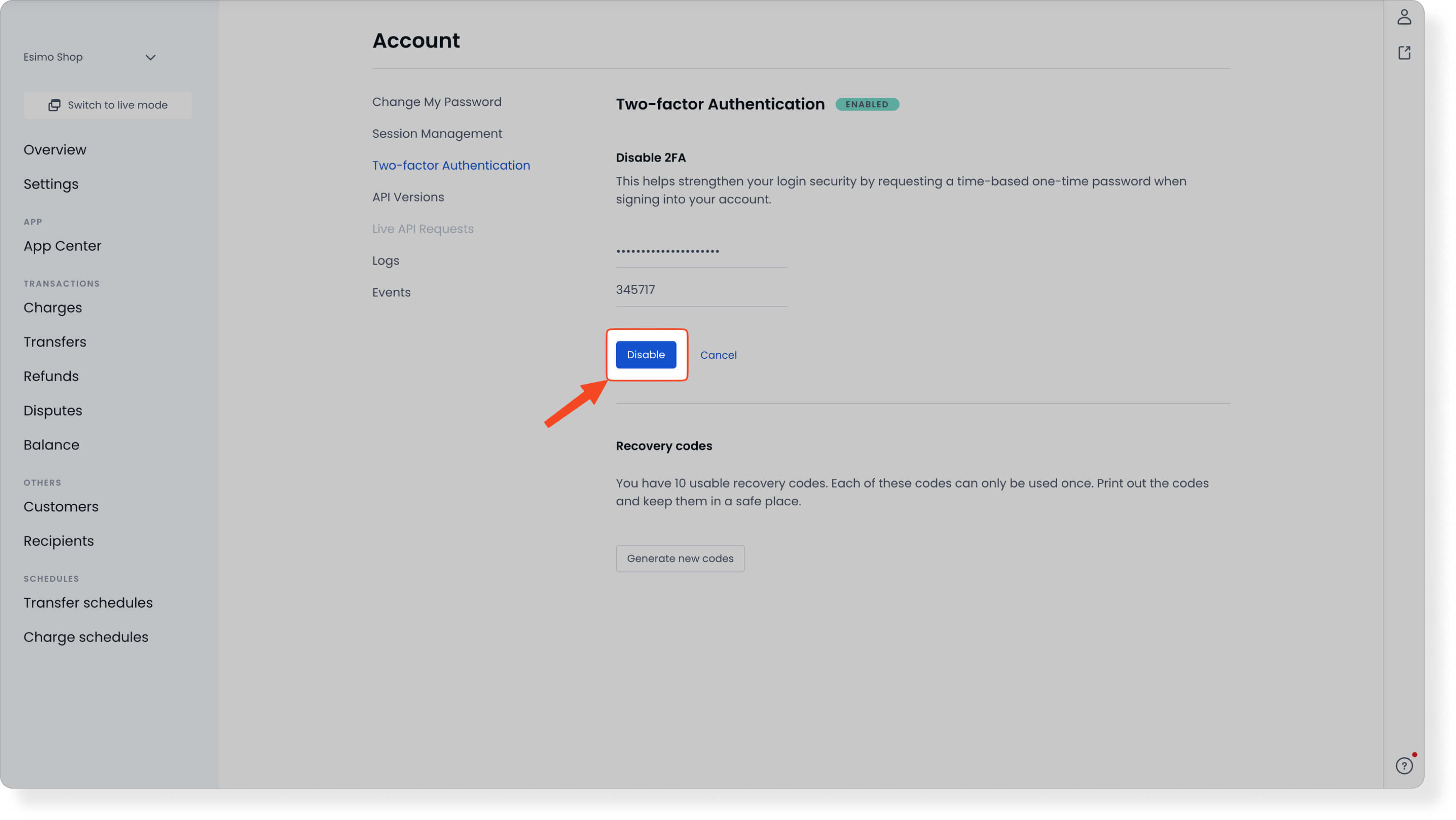Select Two-factor Authentication in account menu
1456x820 pixels.
(450, 165)
